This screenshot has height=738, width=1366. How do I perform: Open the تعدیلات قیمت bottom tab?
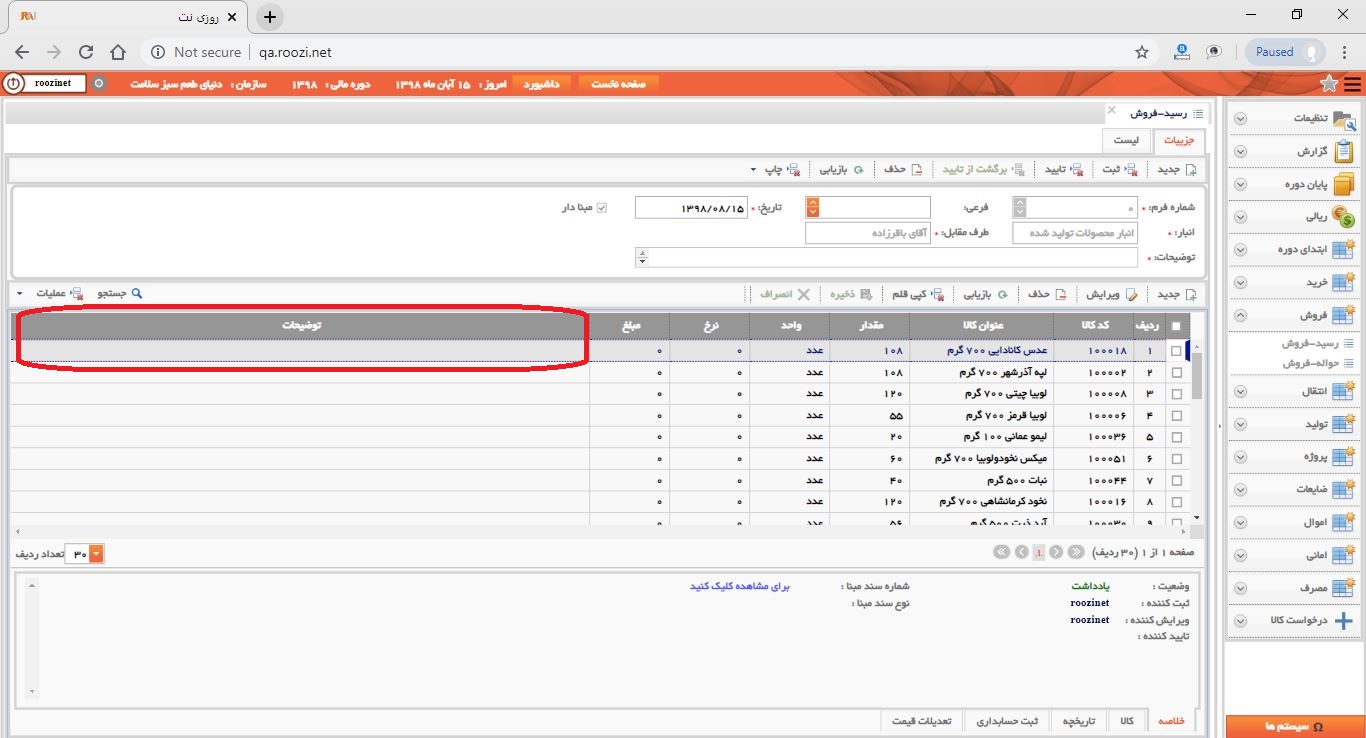pos(924,721)
